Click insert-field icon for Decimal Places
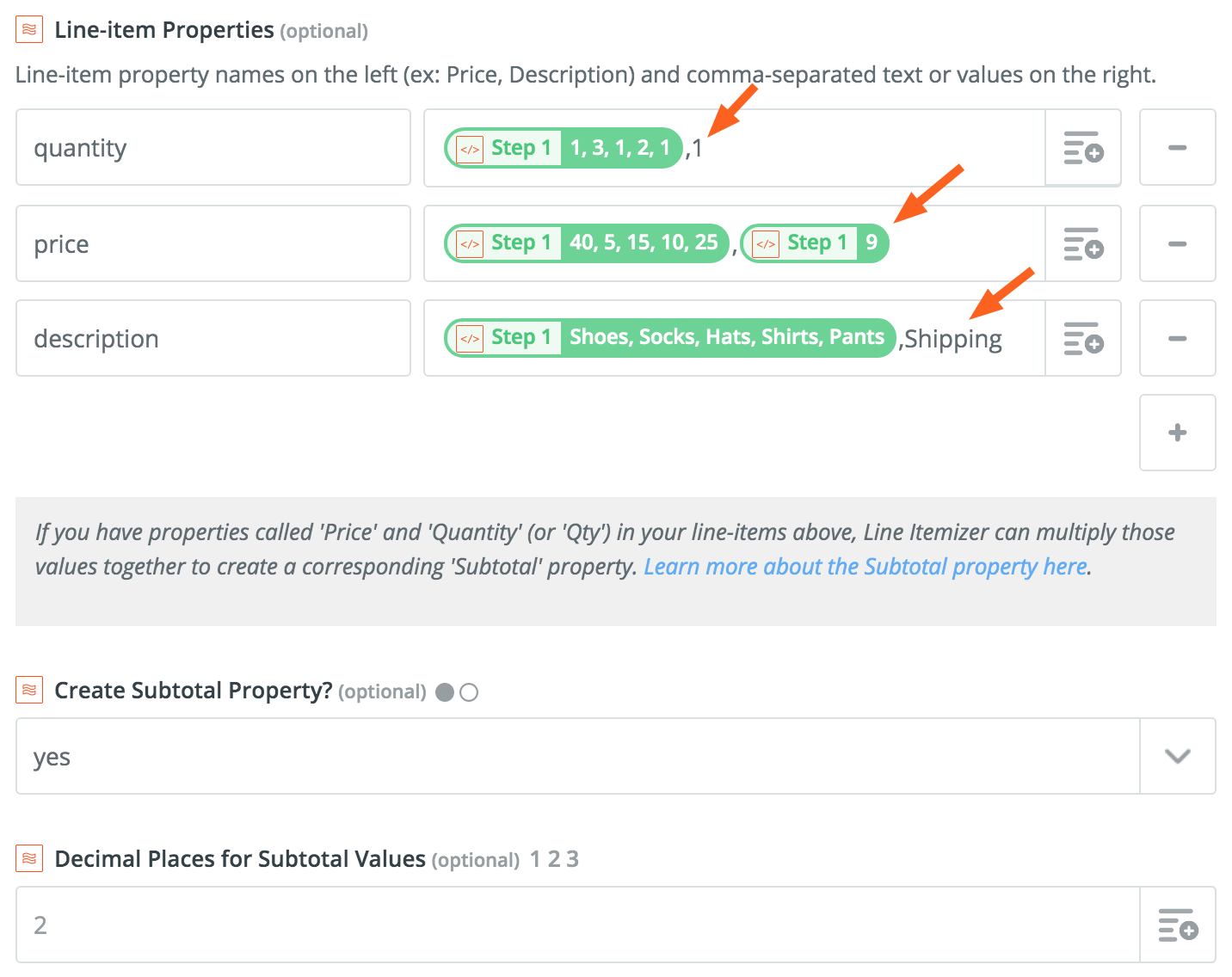 pos(1178,925)
